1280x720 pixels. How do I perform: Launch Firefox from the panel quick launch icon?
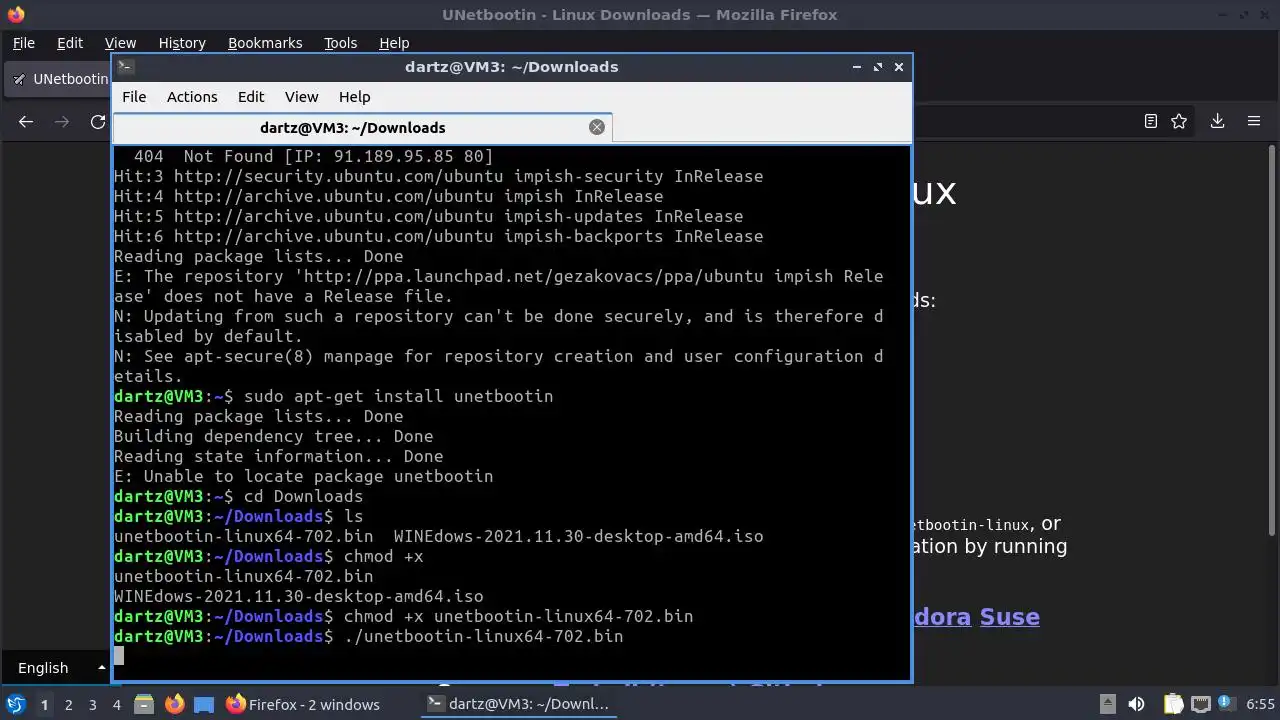point(174,704)
